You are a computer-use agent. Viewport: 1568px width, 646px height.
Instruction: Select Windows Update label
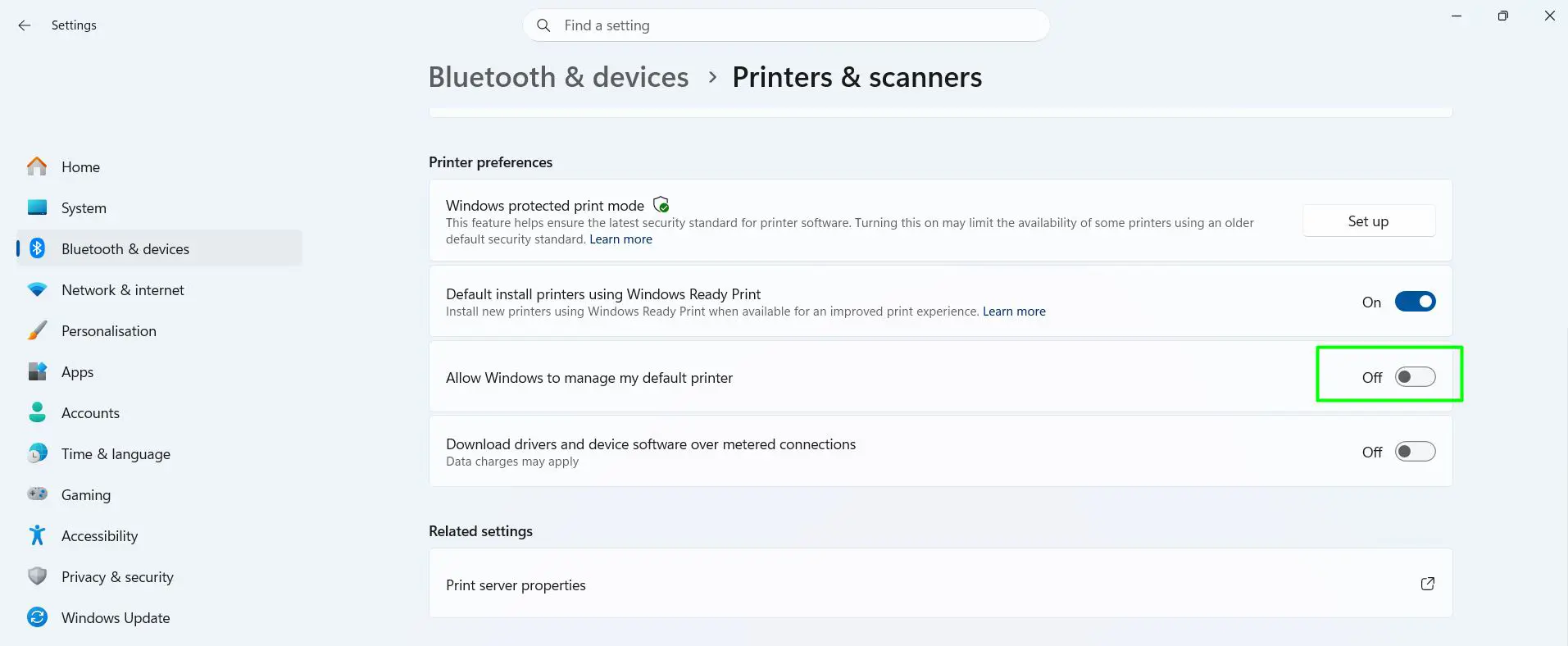click(x=116, y=618)
